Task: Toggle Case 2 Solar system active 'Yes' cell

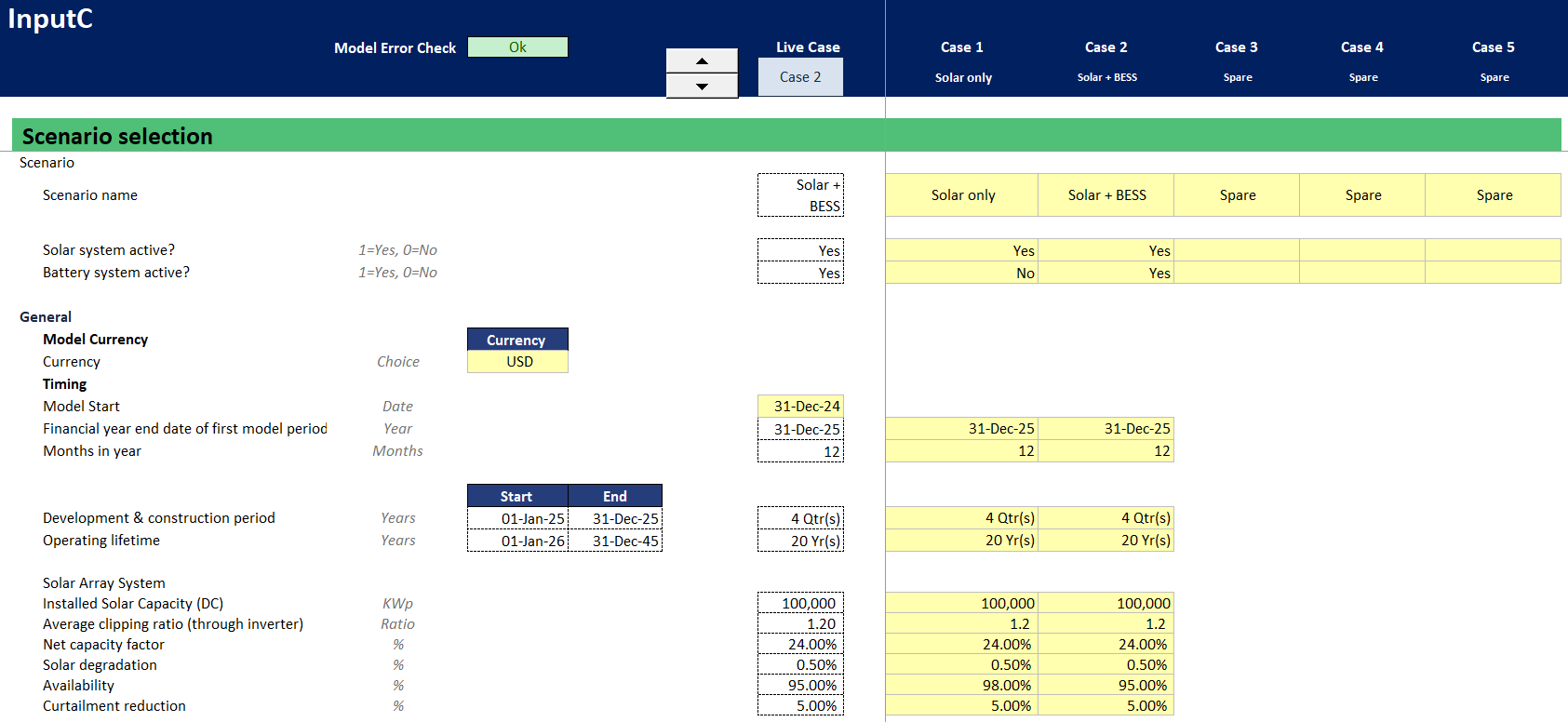Action: (x=1106, y=250)
